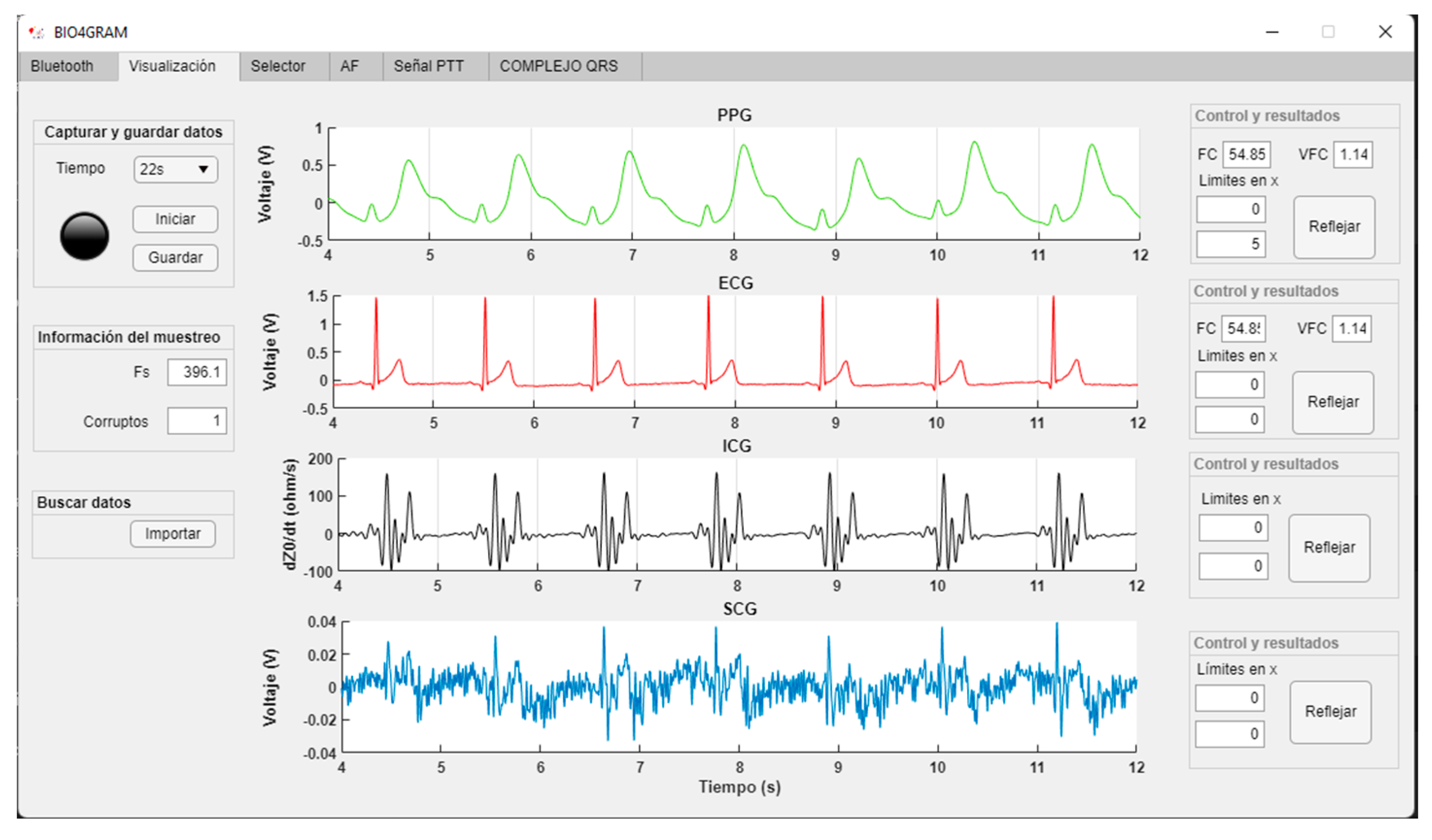1432x840 pixels.
Task: Click the PPG upper x-limit field showing 5
Action: click(x=1231, y=244)
